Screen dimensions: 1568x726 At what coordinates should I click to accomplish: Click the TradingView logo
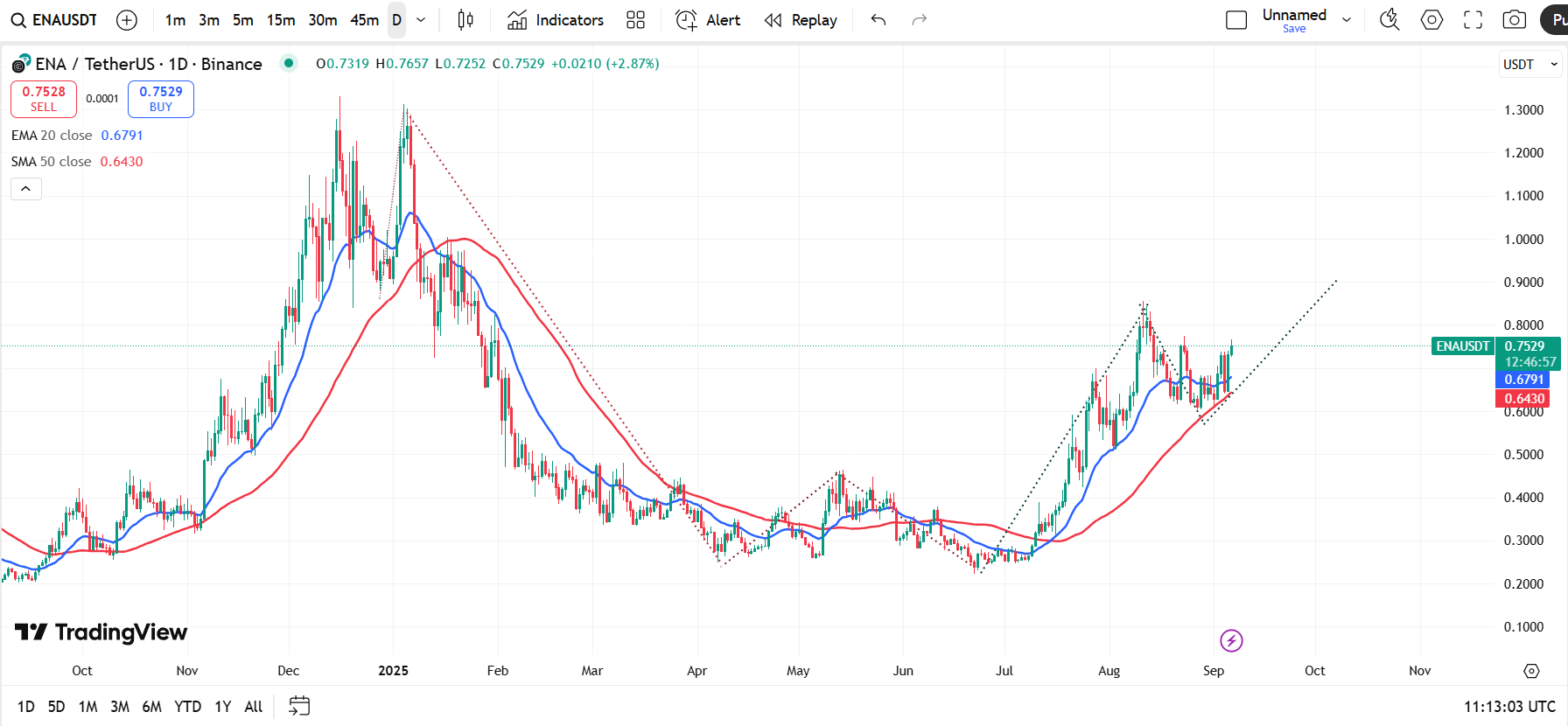[x=101, y=632]
